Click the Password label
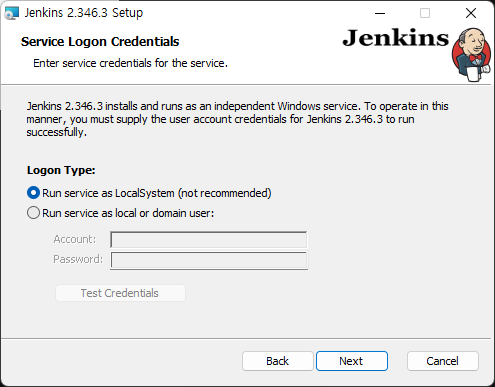This screenshot has width=495, height=387. point(78,259)
